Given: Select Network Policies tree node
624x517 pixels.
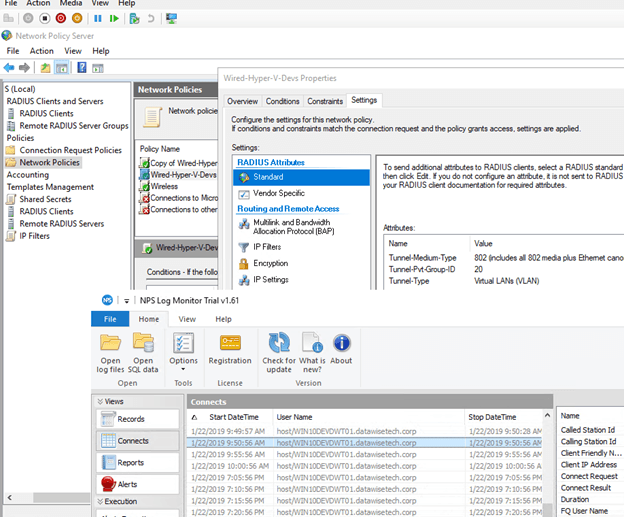Looking at the screenshot, I should (49, 162).
